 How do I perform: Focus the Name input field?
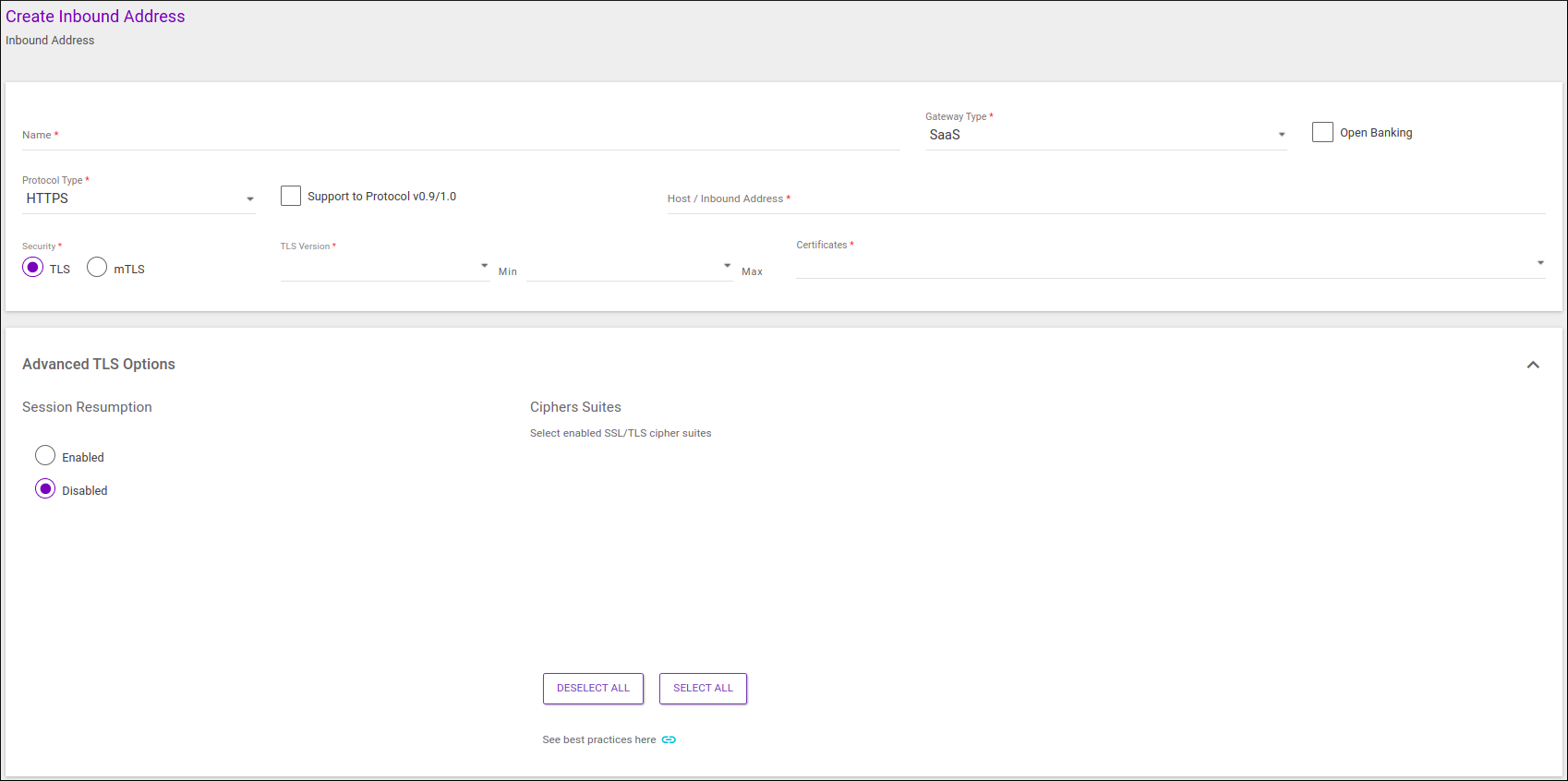point(461,136)
